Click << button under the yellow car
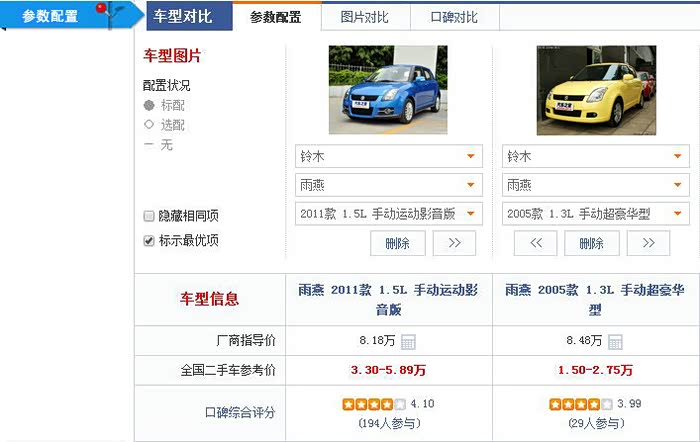The image size is (700, 442). 535,243
